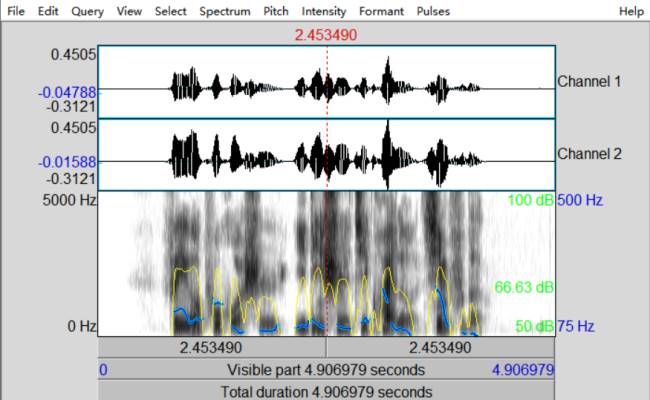Play the left 2.453490 segment bar
This screenshot has width=650, height=400.
click(211, 347)
